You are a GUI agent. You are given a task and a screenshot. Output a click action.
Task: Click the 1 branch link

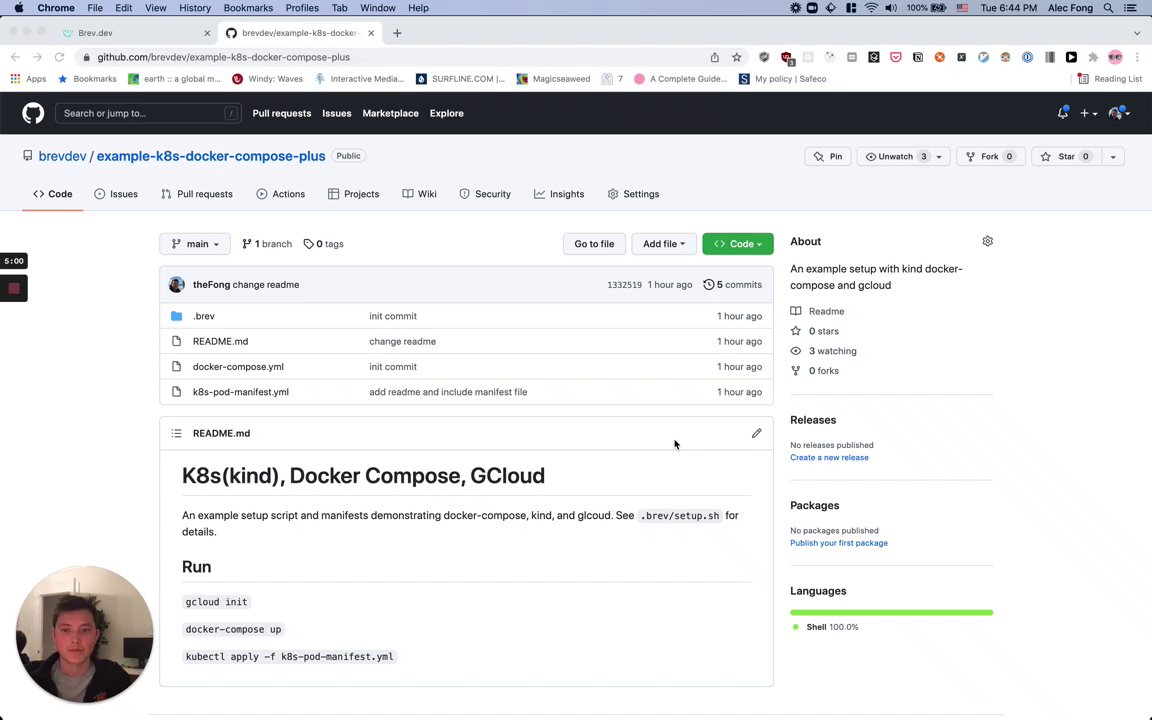[x=267, y=244]
